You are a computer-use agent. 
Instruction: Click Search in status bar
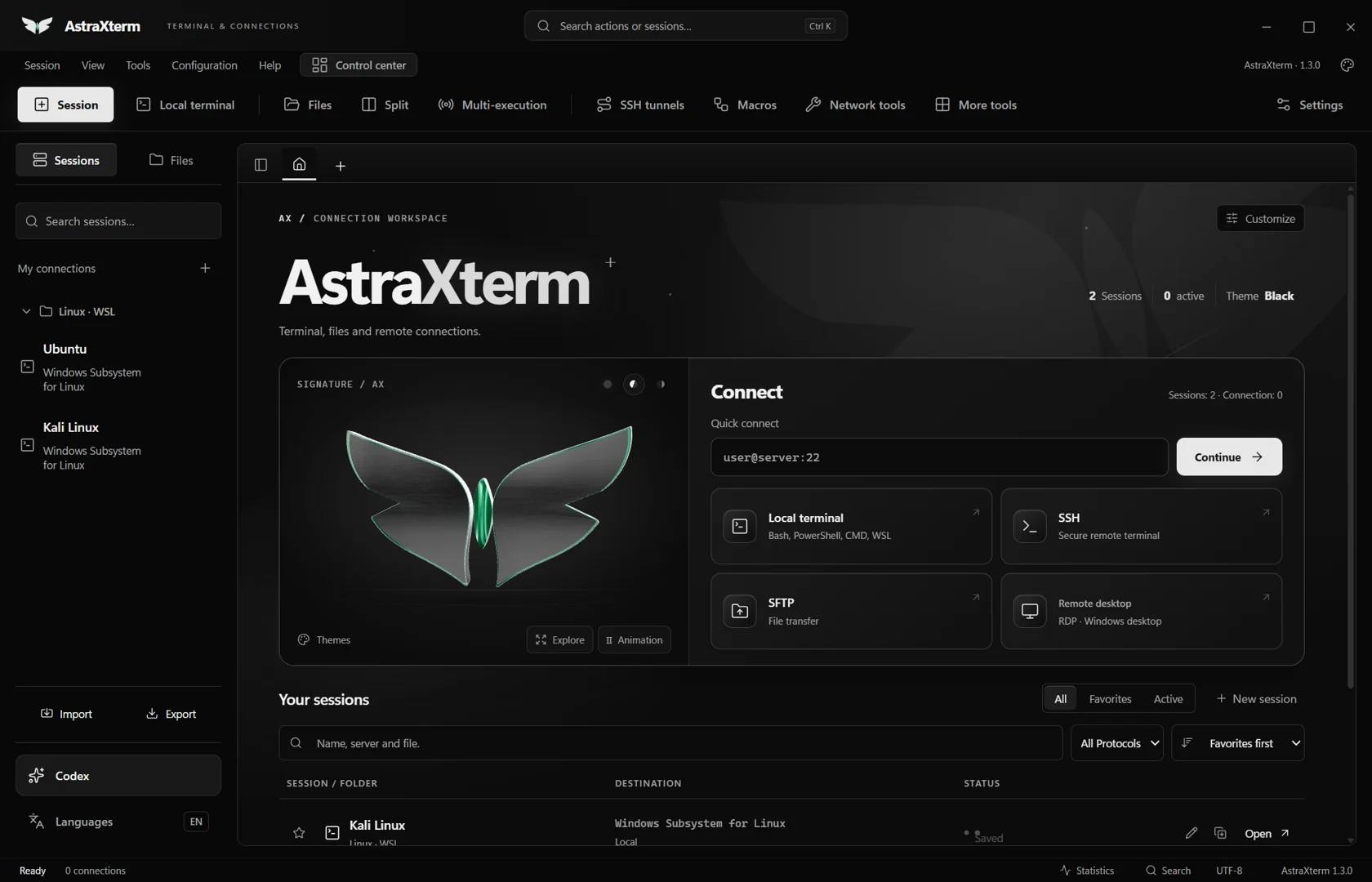tap(1168, 871)
